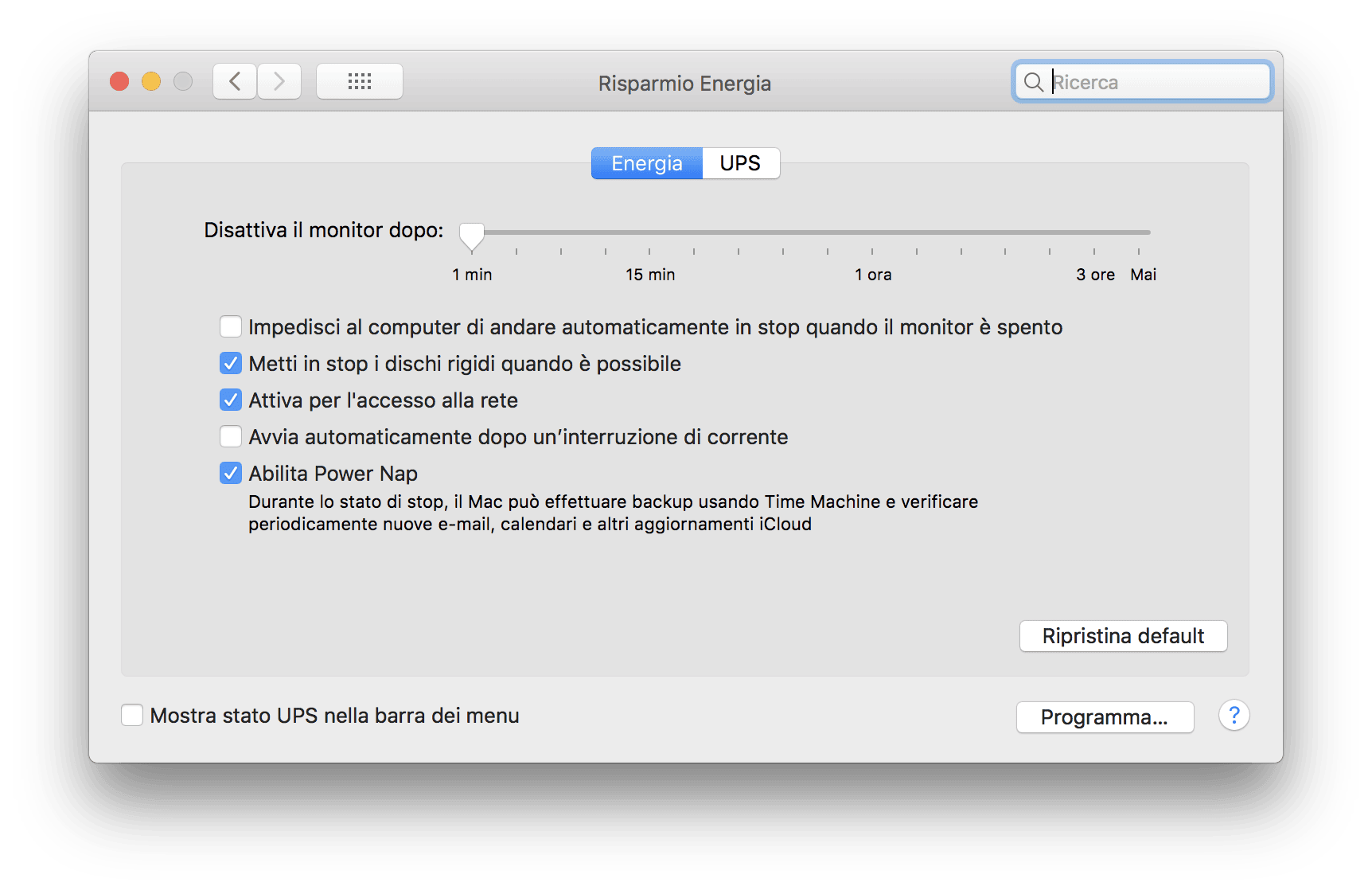Show all preferences grid icon
The width and height of the screenshot is (1372, 890).
pos(360,81)
